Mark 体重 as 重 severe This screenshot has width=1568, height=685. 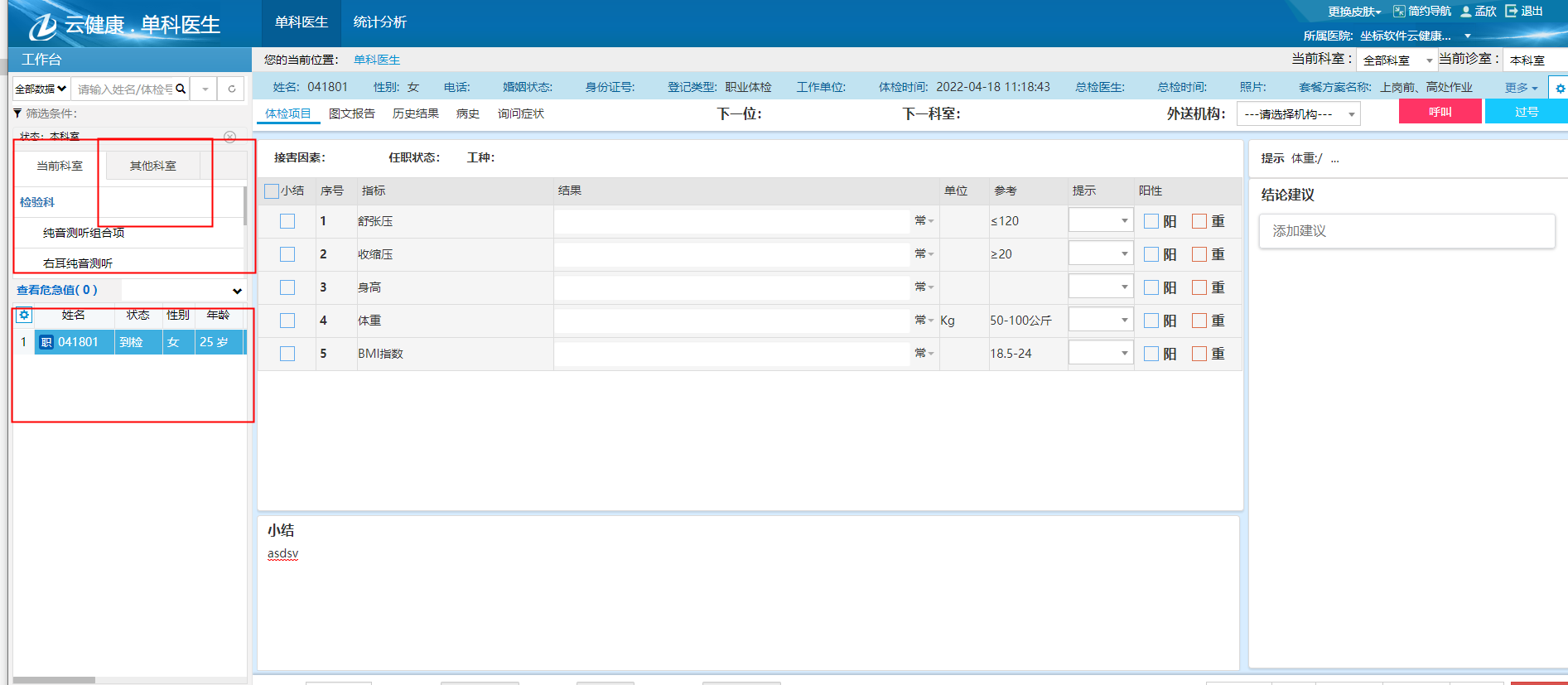[x=1199, y=321]
